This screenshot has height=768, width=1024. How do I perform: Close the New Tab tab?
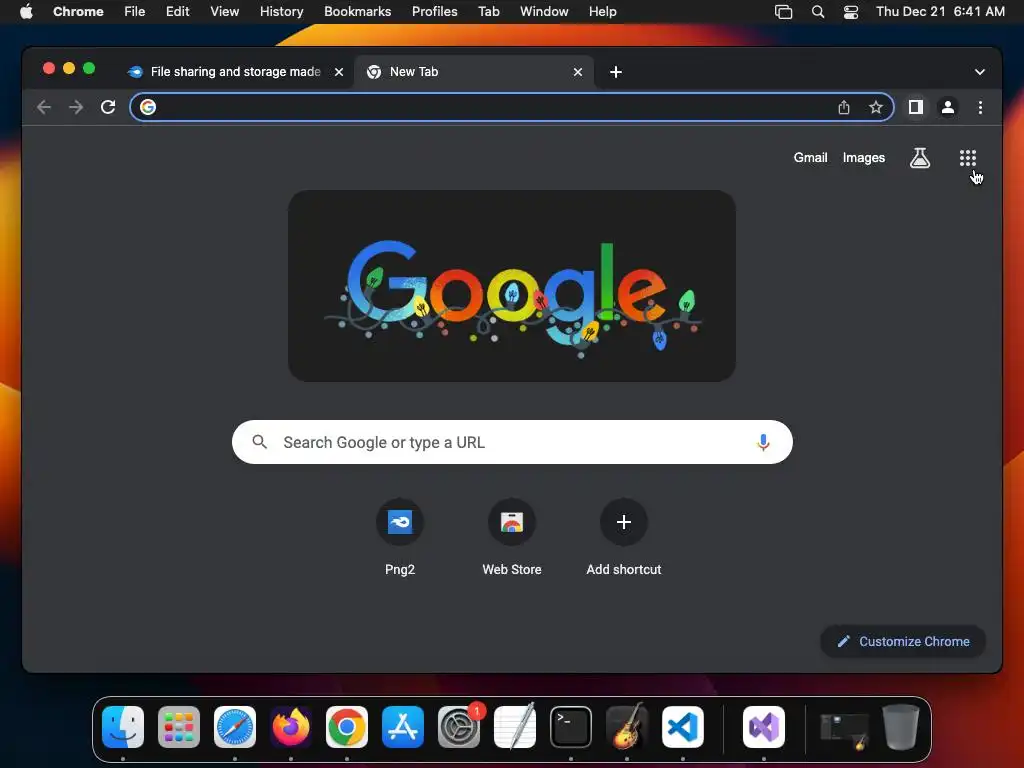(577, 72)
